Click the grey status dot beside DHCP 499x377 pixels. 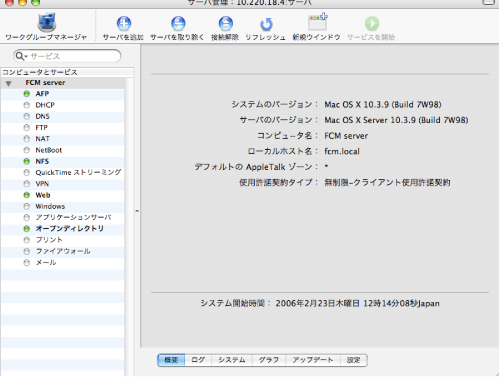27,105
